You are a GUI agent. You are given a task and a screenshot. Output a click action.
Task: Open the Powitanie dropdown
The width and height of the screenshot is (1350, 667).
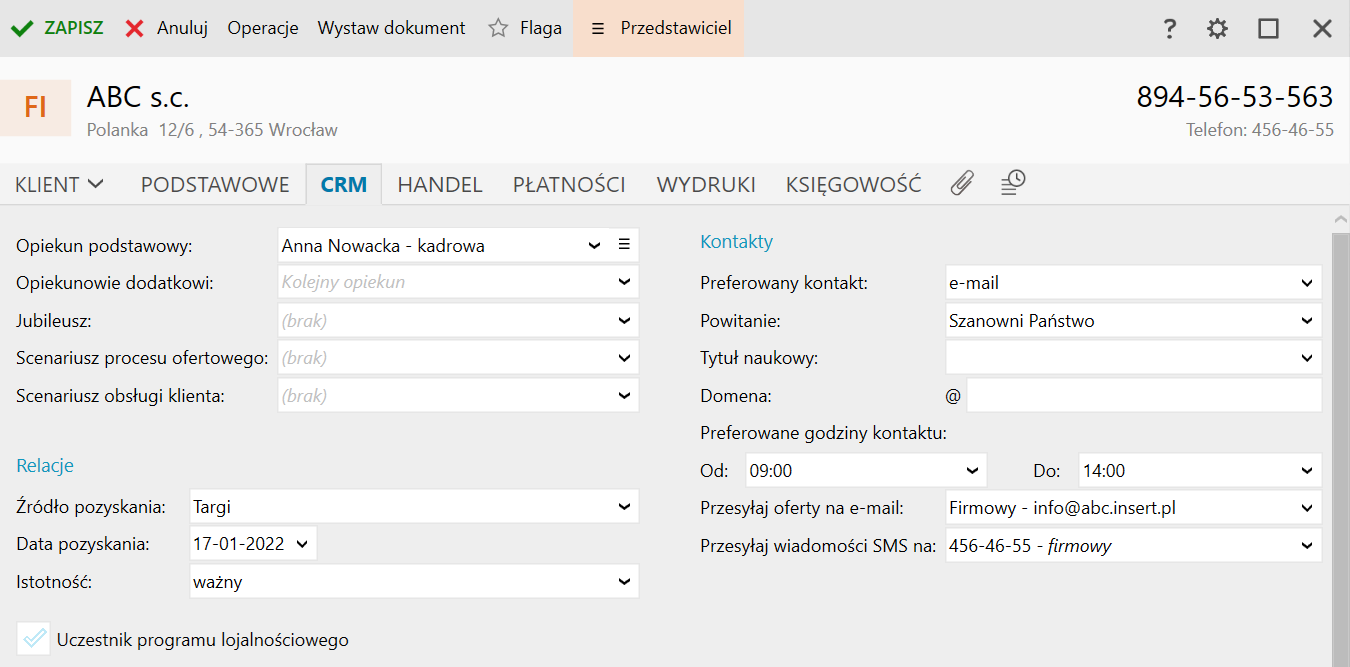1307,321
